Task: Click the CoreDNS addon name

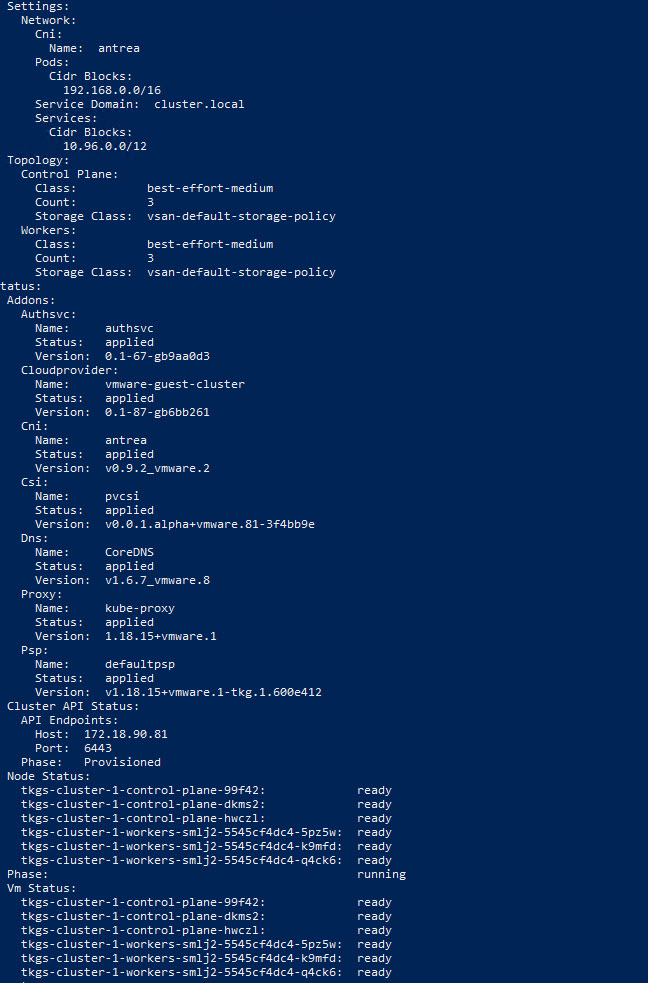Action: pos(129,552)
